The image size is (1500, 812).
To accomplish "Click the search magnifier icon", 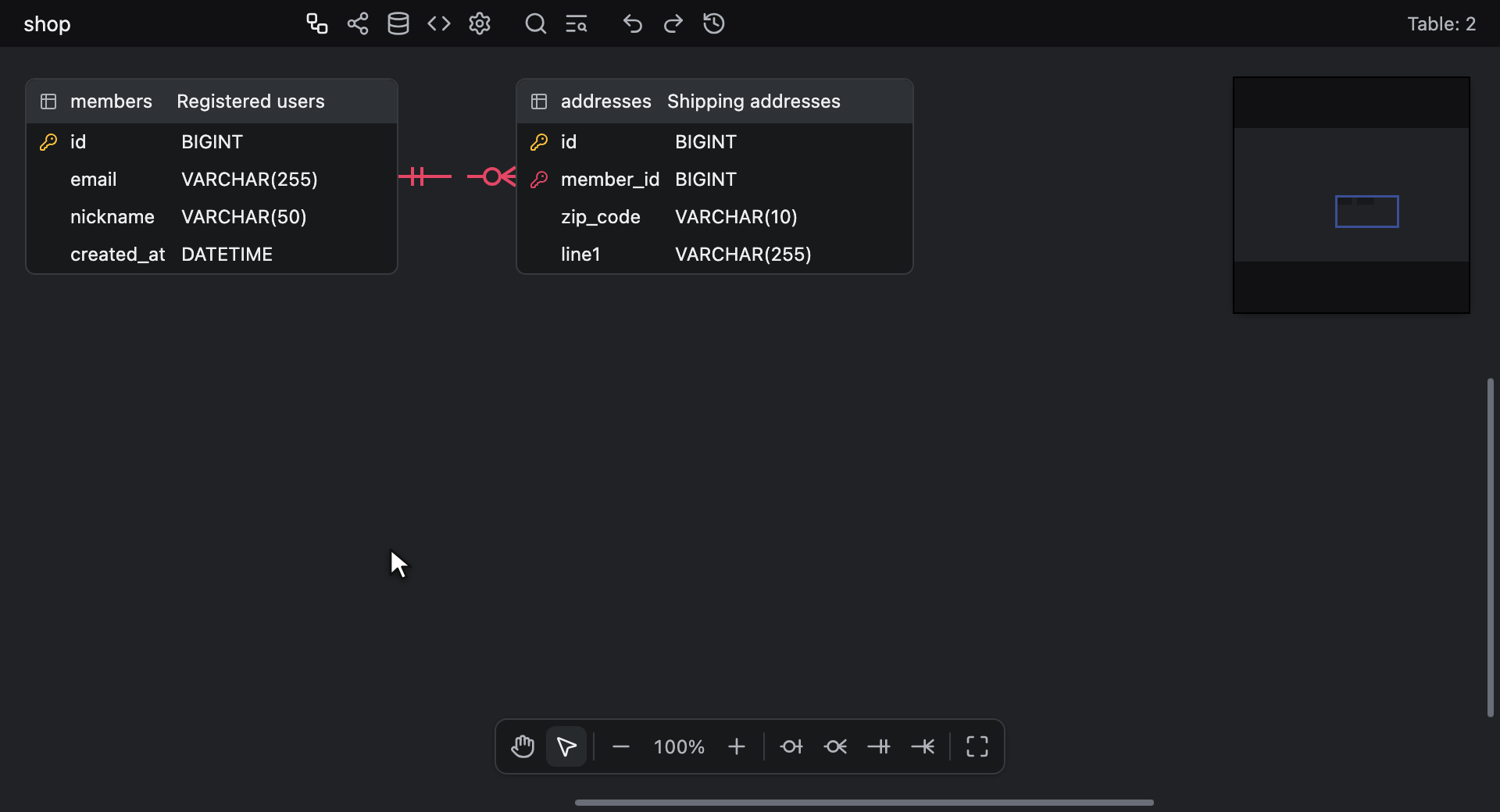I will pyautogui.click(x=536, y=23).
